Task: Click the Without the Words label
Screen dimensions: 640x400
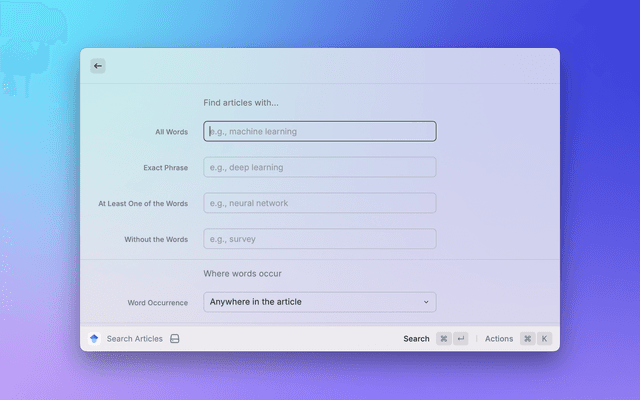Action: coord(156,240)
